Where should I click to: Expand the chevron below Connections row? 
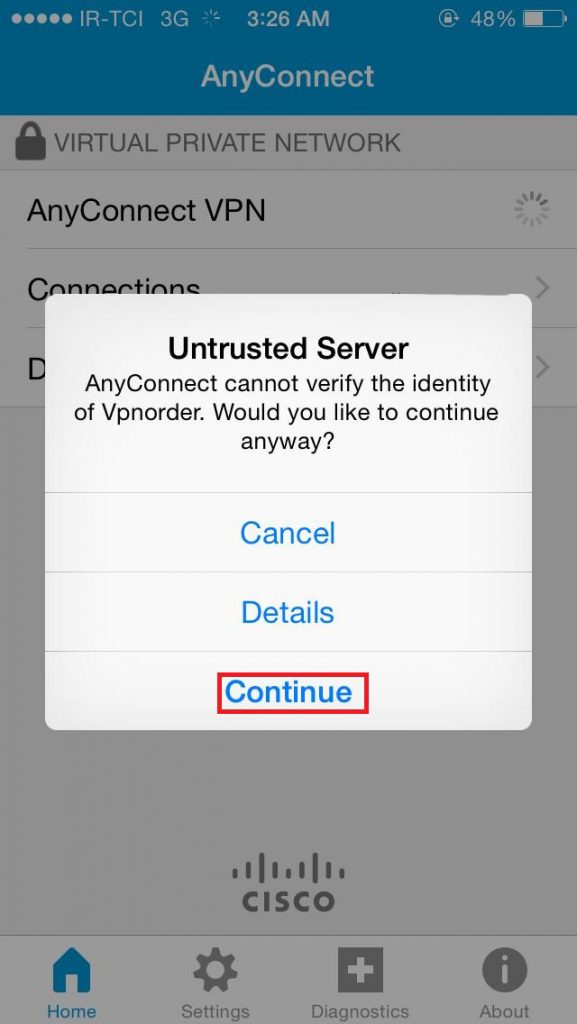click(542, 367)
